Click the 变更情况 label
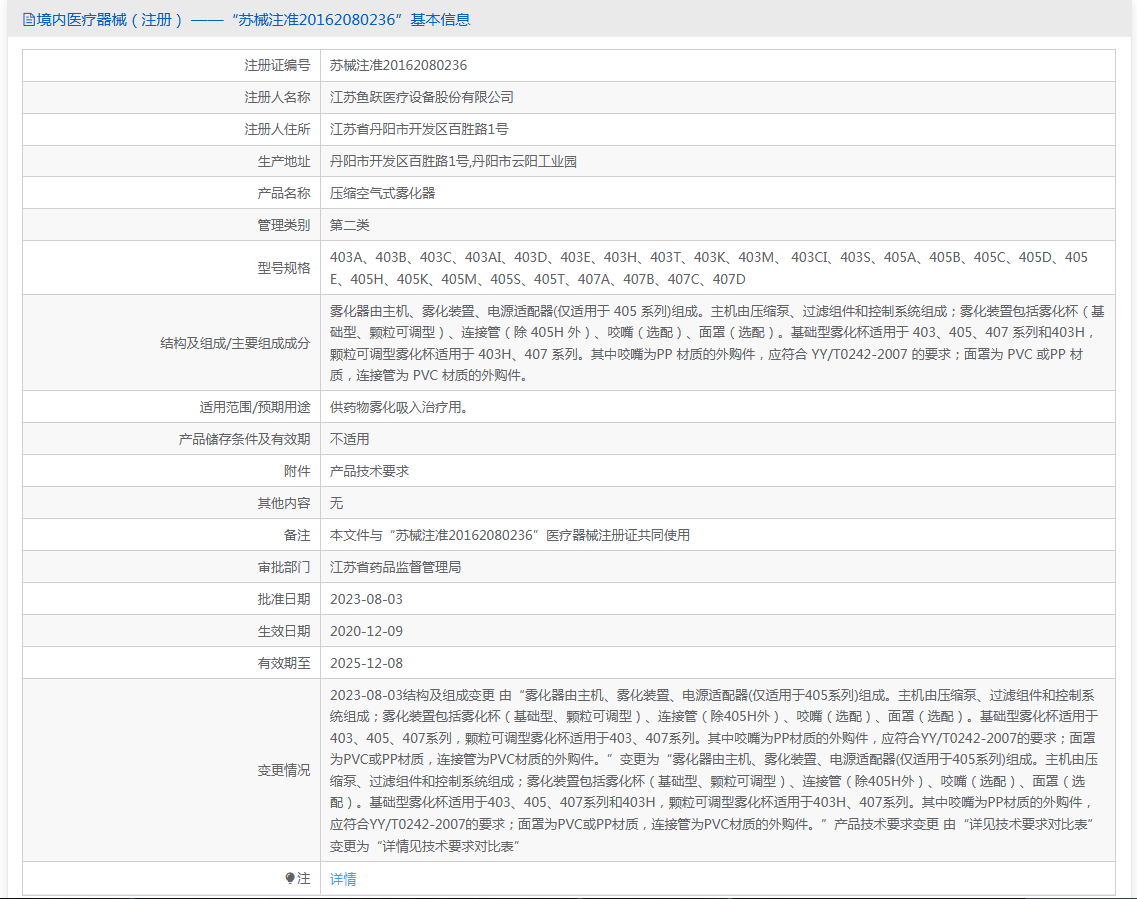Screen dimensions: 1137x899 click(x=284, y=770)
